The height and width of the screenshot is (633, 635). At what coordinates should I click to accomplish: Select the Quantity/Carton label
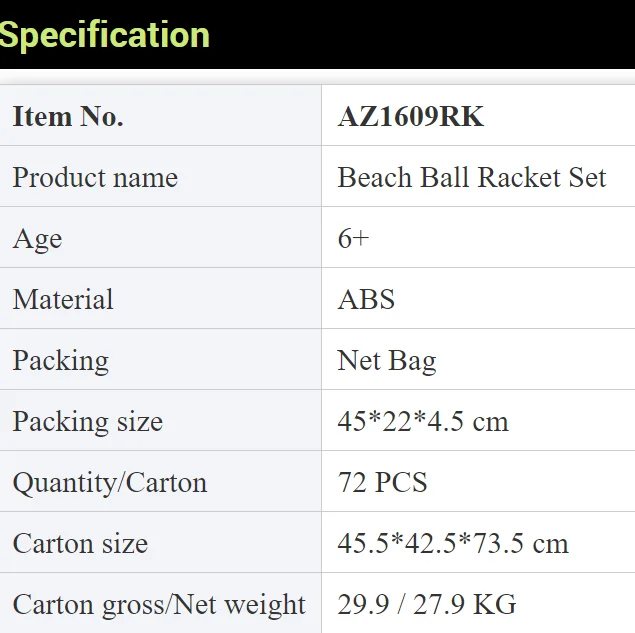110,483
